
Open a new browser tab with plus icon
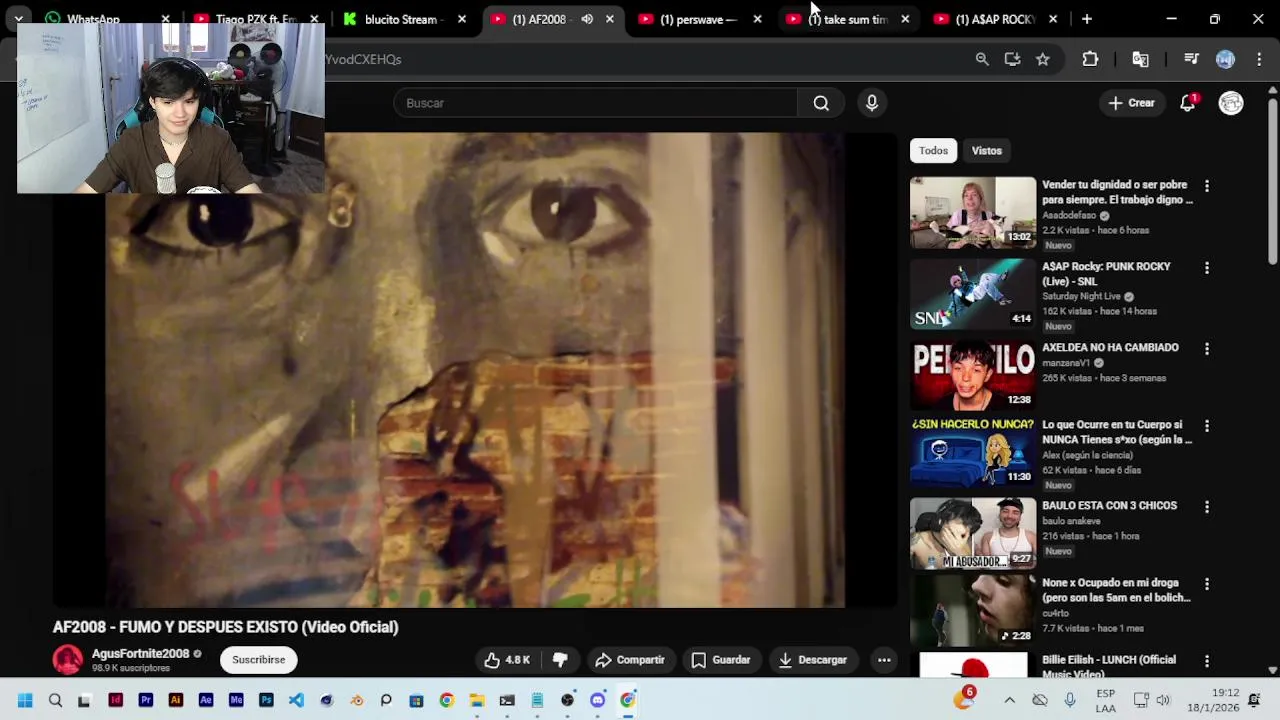pos(1086,19)
